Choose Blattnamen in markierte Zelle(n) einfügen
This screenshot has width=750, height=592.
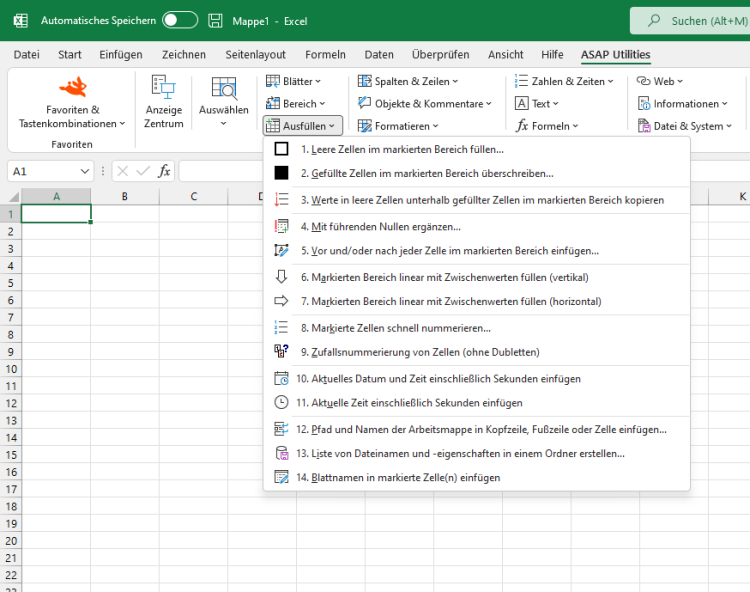[x=476, y=477]
